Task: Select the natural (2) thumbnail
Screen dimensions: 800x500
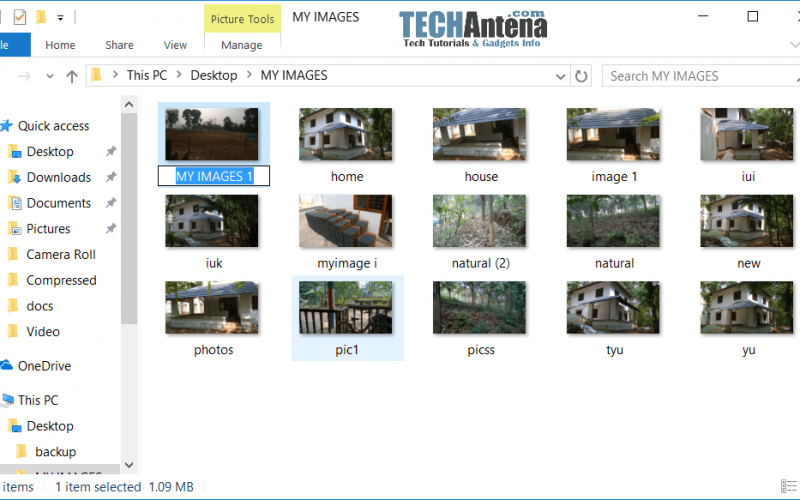Action: (x=479, y=220)
